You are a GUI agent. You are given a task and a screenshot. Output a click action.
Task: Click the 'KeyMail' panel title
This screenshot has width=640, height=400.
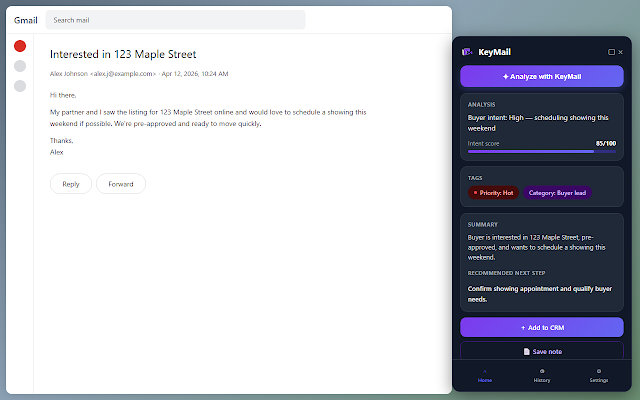tap(494, 52)
